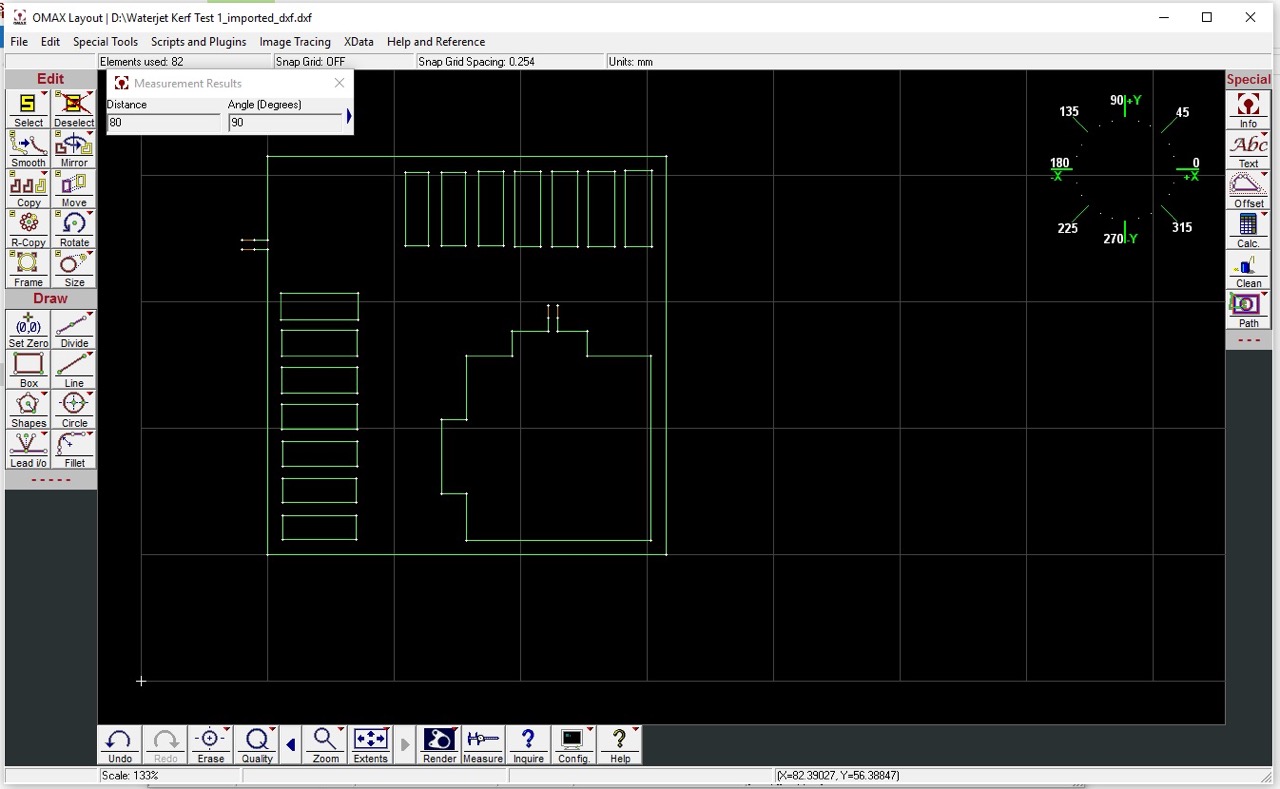Screen dimensions: 1280x789
Task: Click the Distance value field
Action: [164, 122]
